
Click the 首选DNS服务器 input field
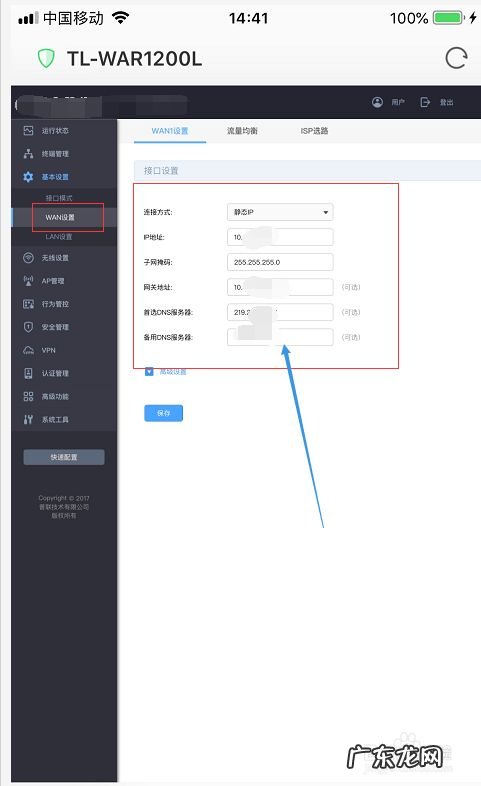click(x=280, y=312)
